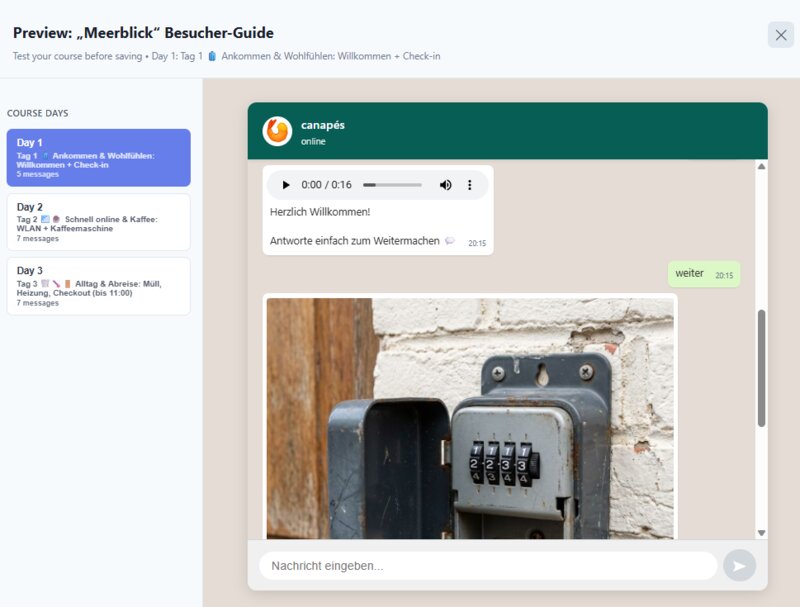
Task: Click the audio progress bar slider
Action: [x=395, y=184]
